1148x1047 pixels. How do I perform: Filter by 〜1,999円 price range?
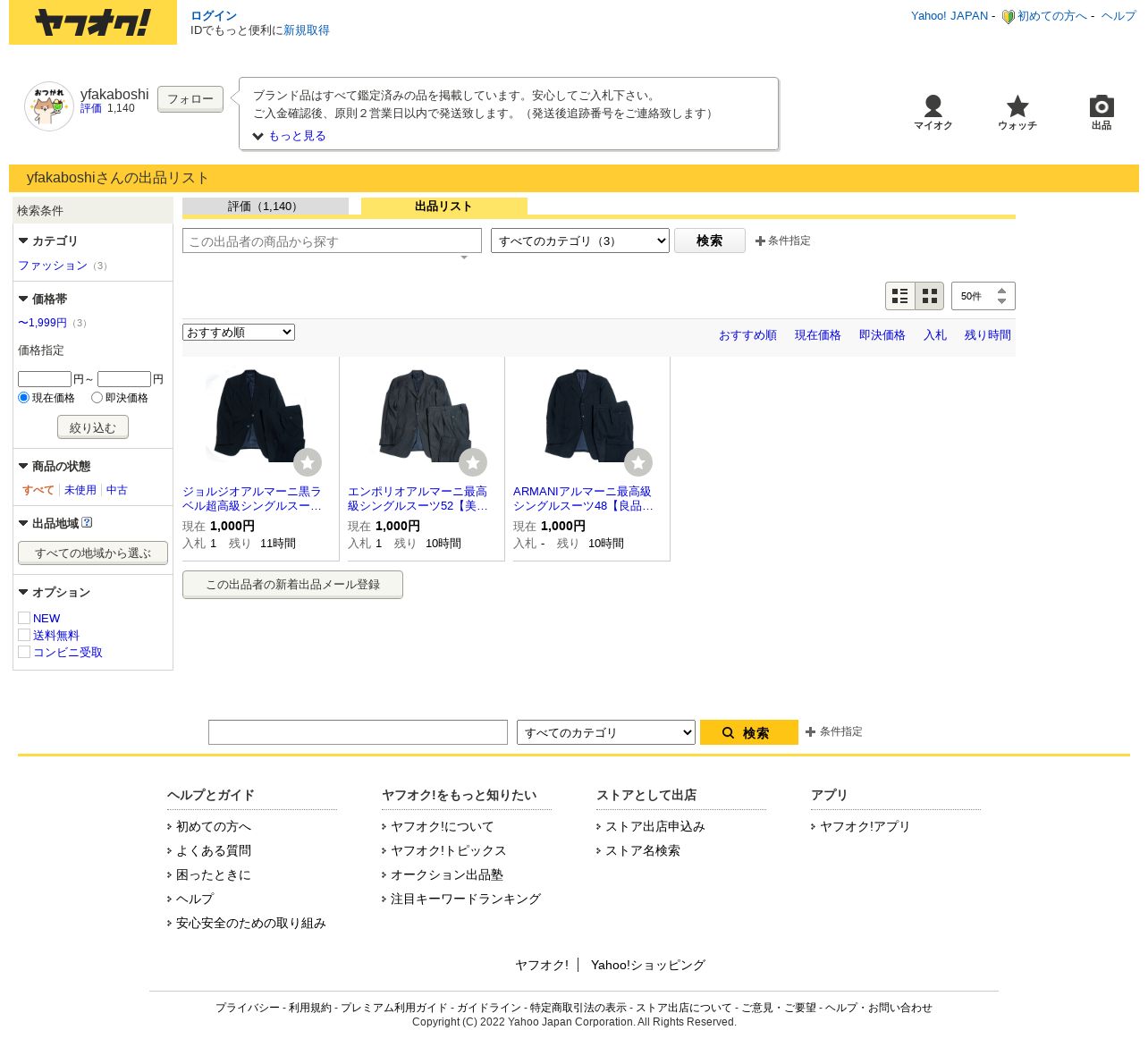43,323
